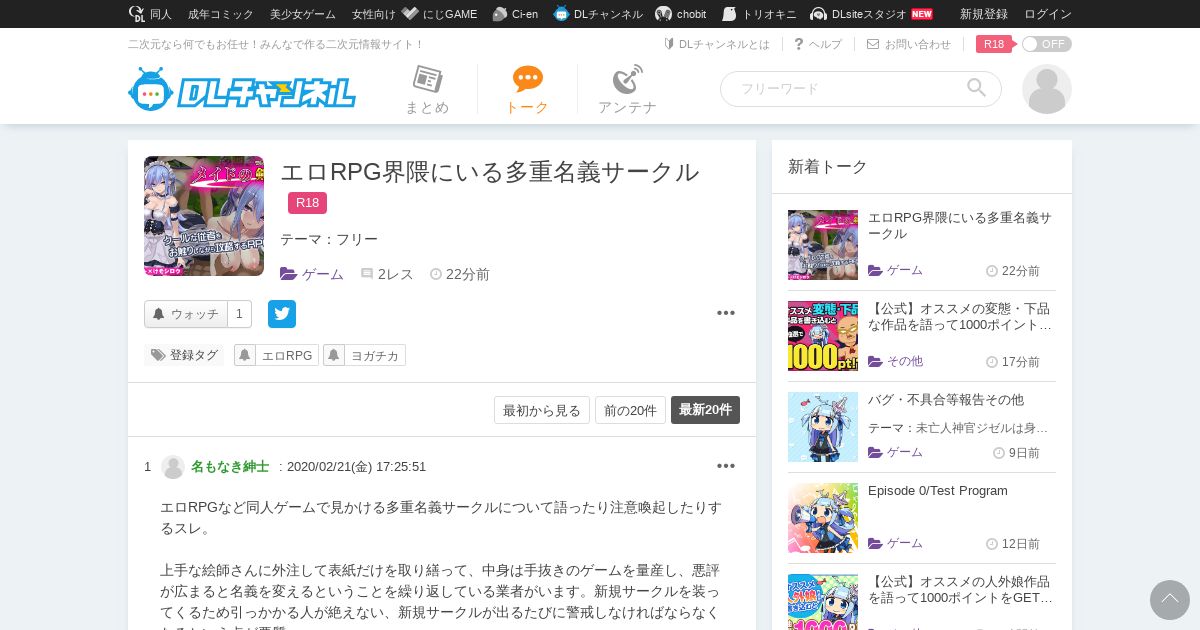Open Episode 0/Test Program thumbnail
The width and height of the screenshot is (1200, 630).
823,518
